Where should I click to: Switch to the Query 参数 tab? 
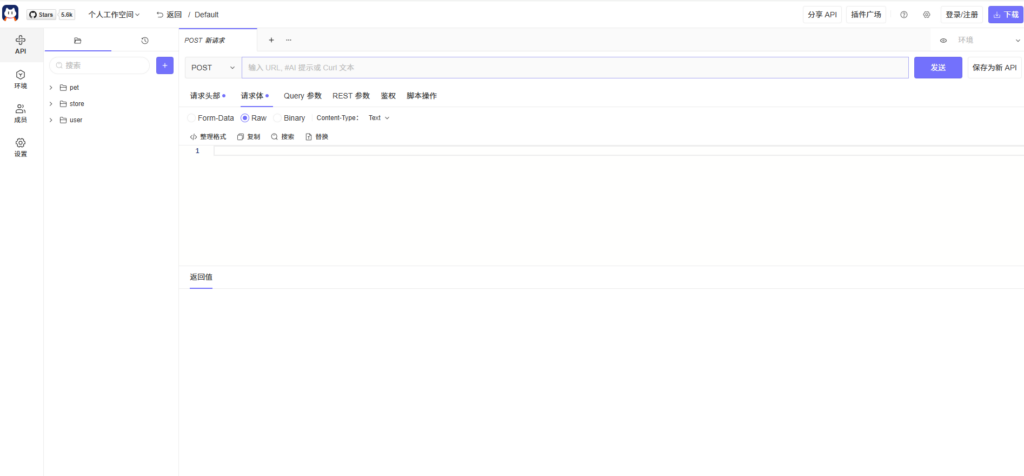click(x=302, y=96)
